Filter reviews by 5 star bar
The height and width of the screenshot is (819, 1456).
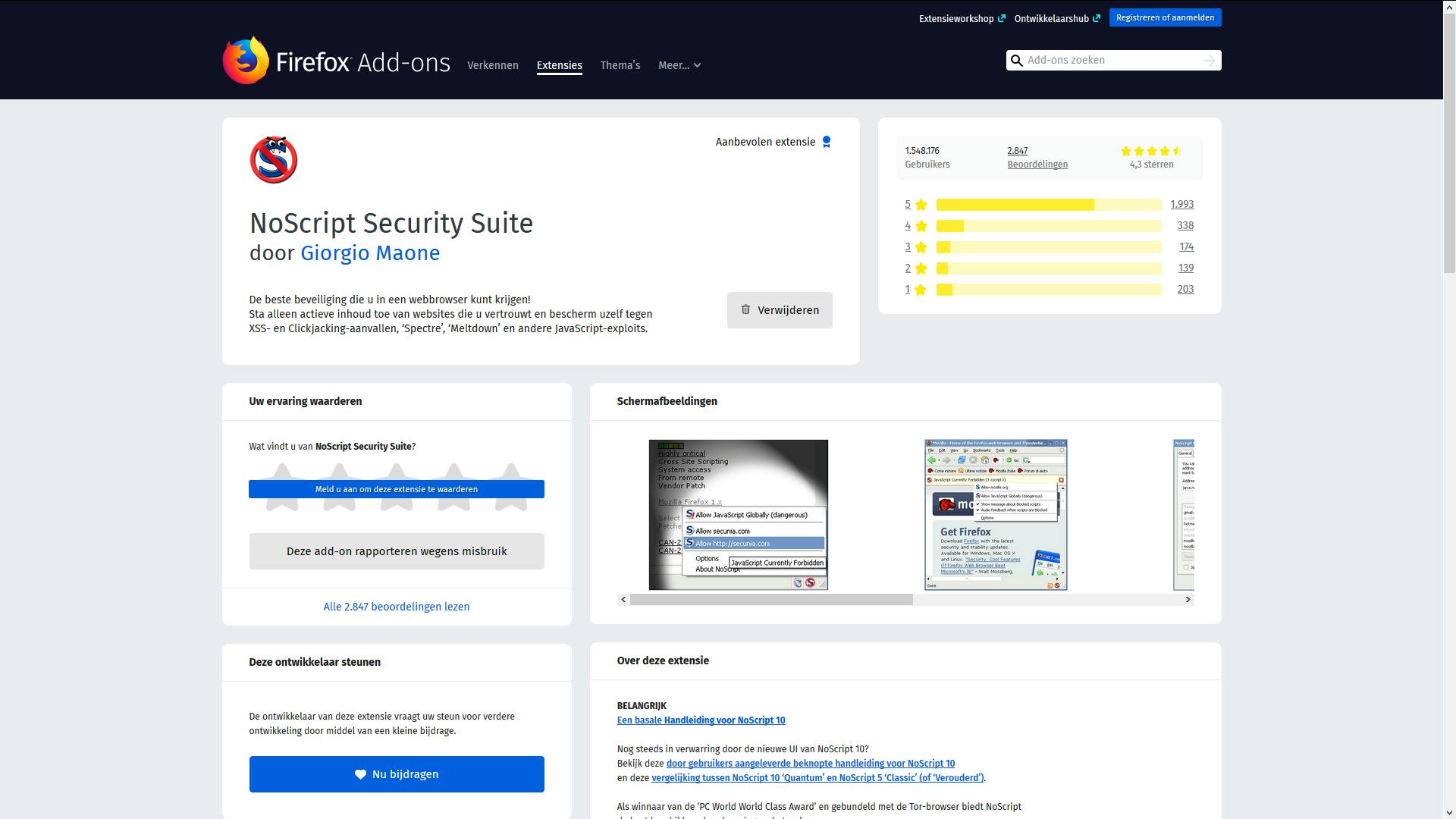[x=1048, y=205]
